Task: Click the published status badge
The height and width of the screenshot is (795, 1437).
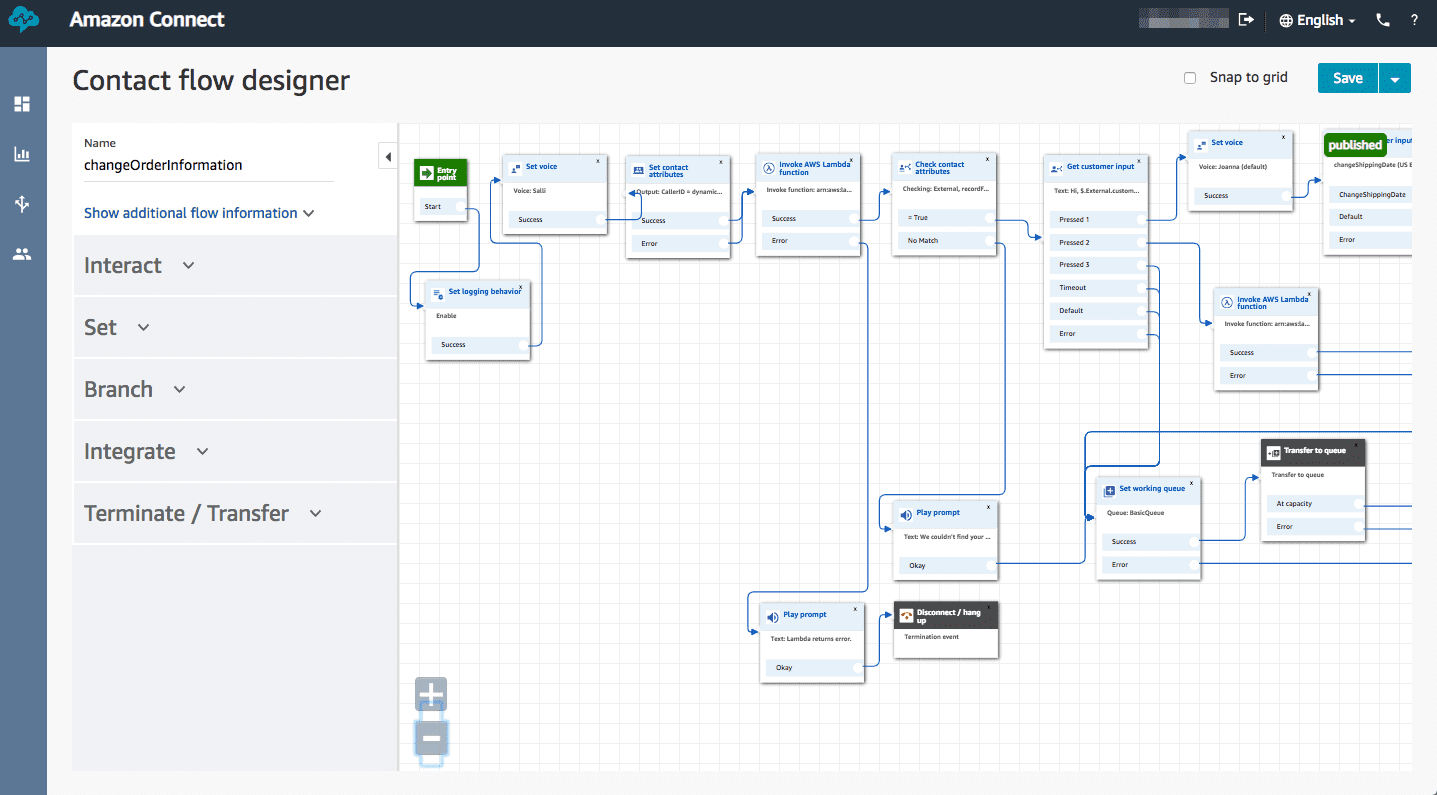Action: (1355, 145)
